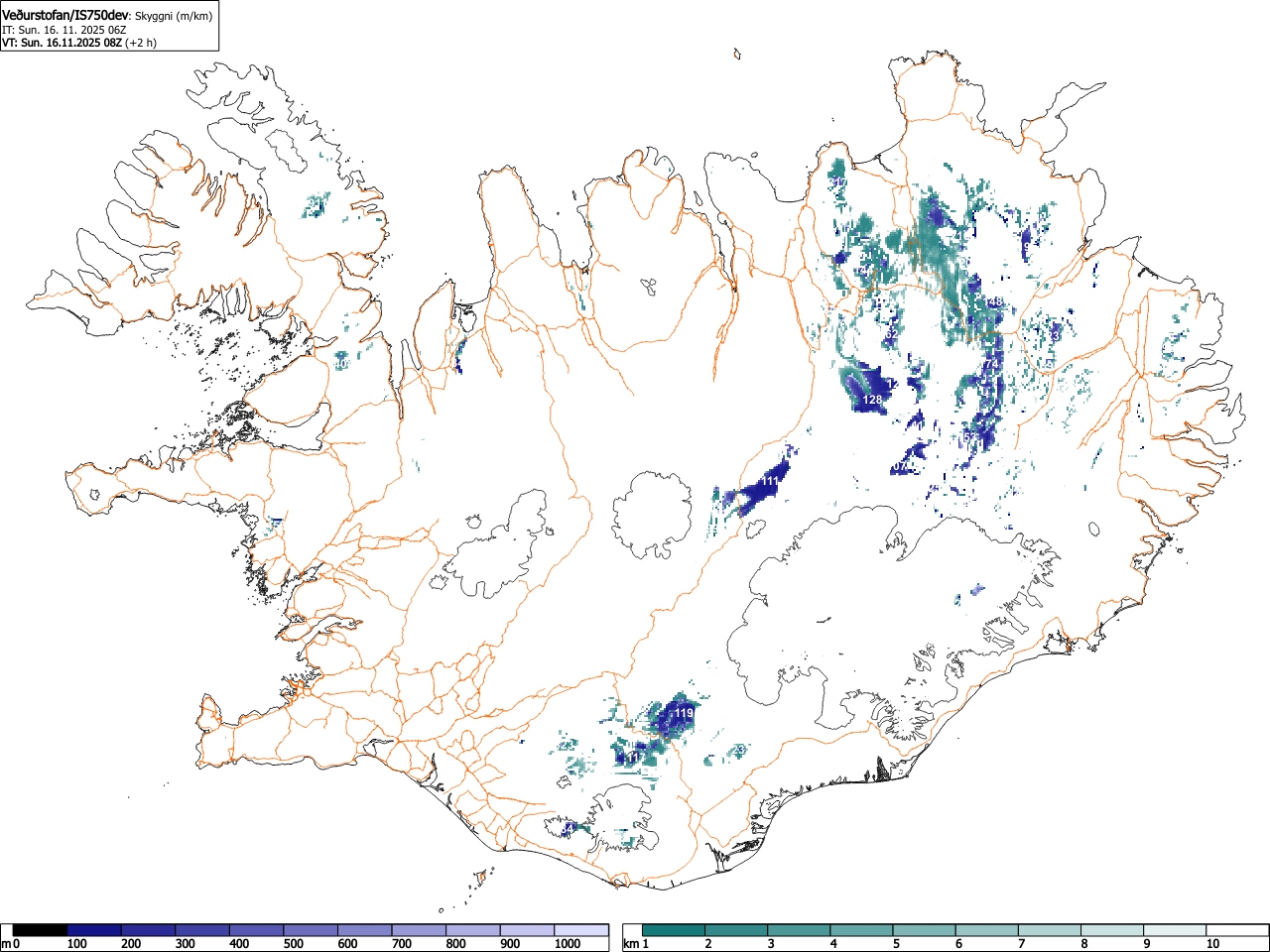The image size is (1270, 952).
Task: Choose the 400–500 m legend swatch
Action: 256,930
